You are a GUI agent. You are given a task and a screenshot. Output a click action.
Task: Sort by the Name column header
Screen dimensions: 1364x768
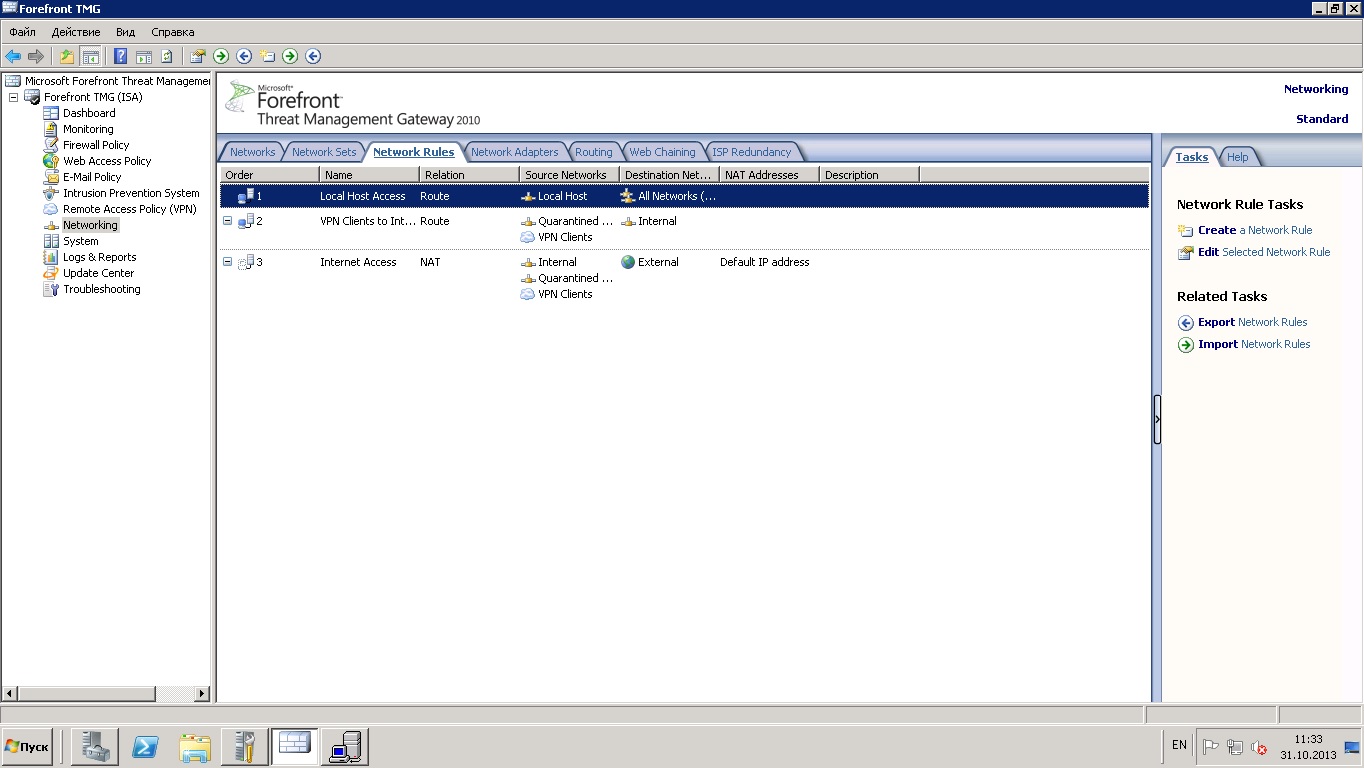tap(369, 175)
